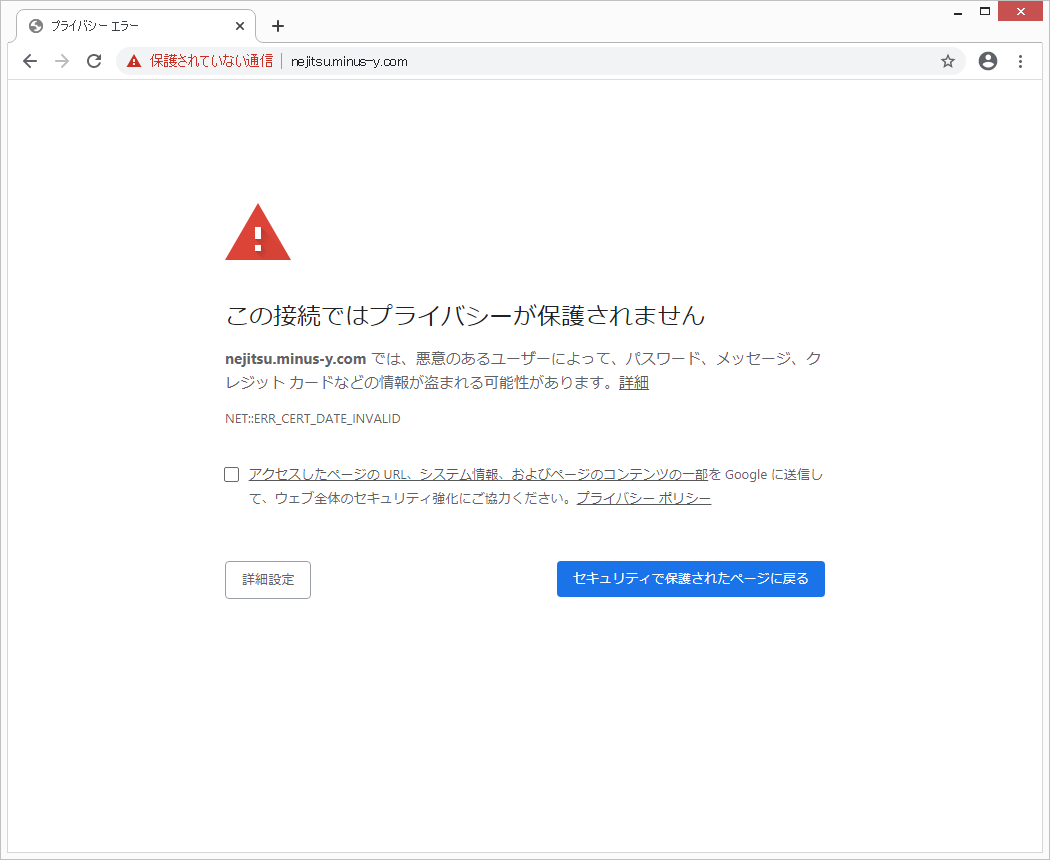1050x860 pixels.
Task: Click the NET::ERR_CERT_DATE_INVALID error code
Action: [x=313, y=419]
